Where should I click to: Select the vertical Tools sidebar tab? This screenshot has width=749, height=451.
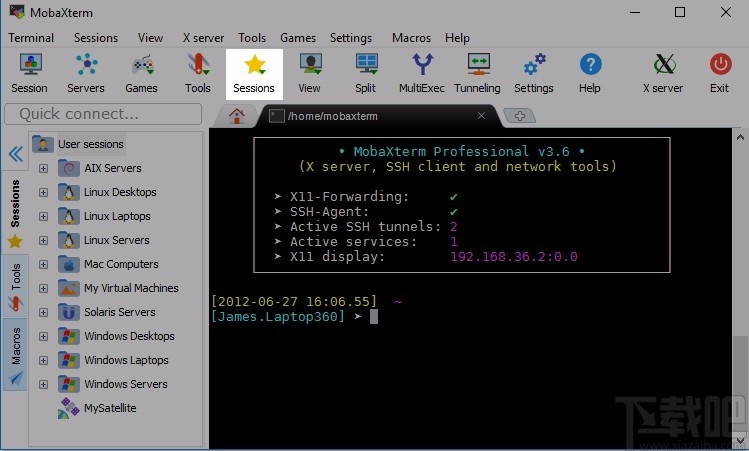[15, 287]
